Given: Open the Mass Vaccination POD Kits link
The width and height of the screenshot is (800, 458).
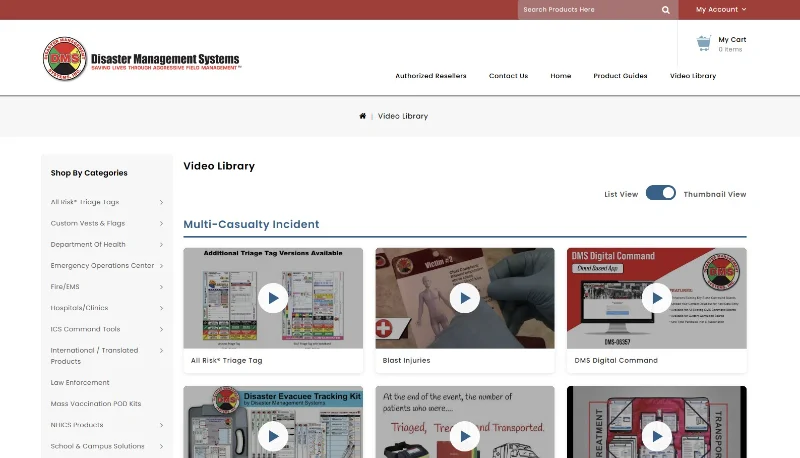Looking at the screenshot, I should (96, 403).
